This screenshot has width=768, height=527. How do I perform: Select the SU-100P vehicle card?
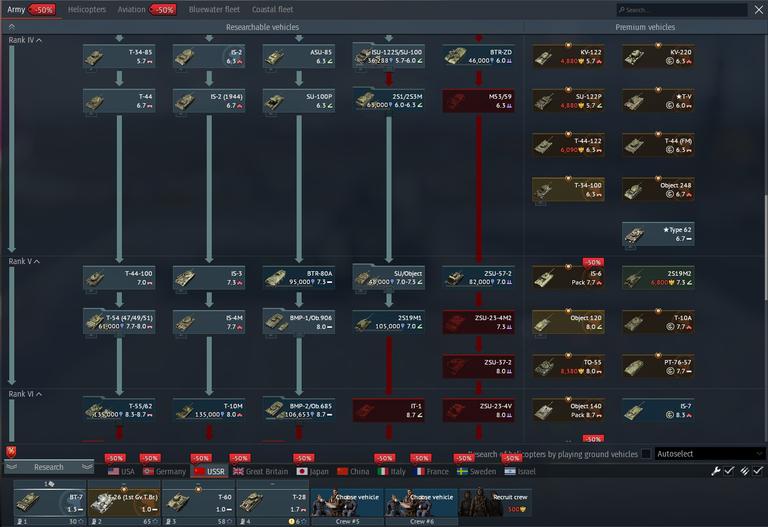pos(299,101)
